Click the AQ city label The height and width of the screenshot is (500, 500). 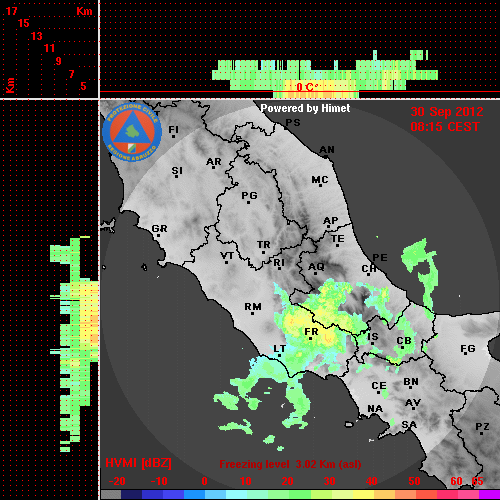click(316, 267)
